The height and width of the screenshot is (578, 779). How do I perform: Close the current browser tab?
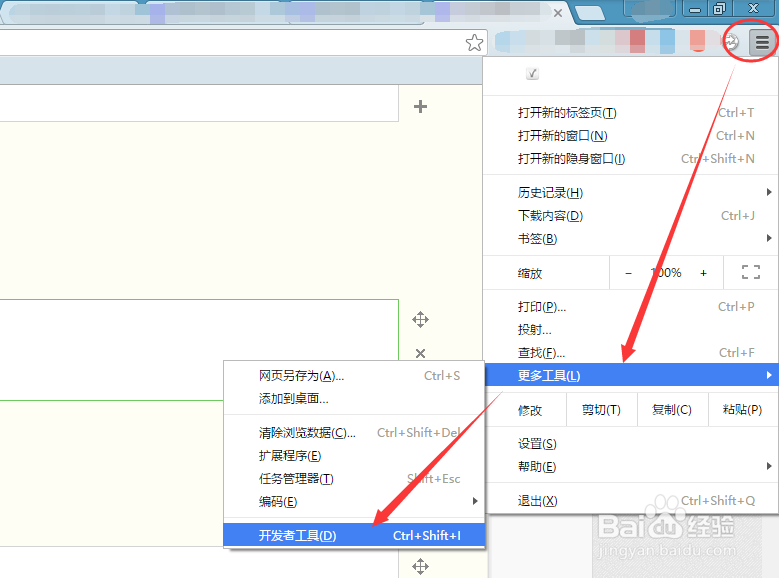pos(558,13)
